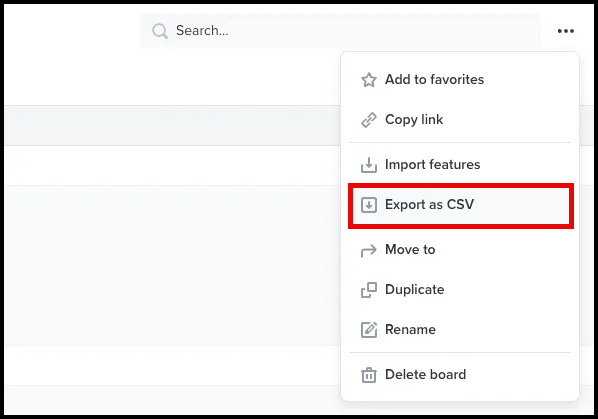Click the star icon beside Add to favorites
598x419 pixels.
[369, 80]
